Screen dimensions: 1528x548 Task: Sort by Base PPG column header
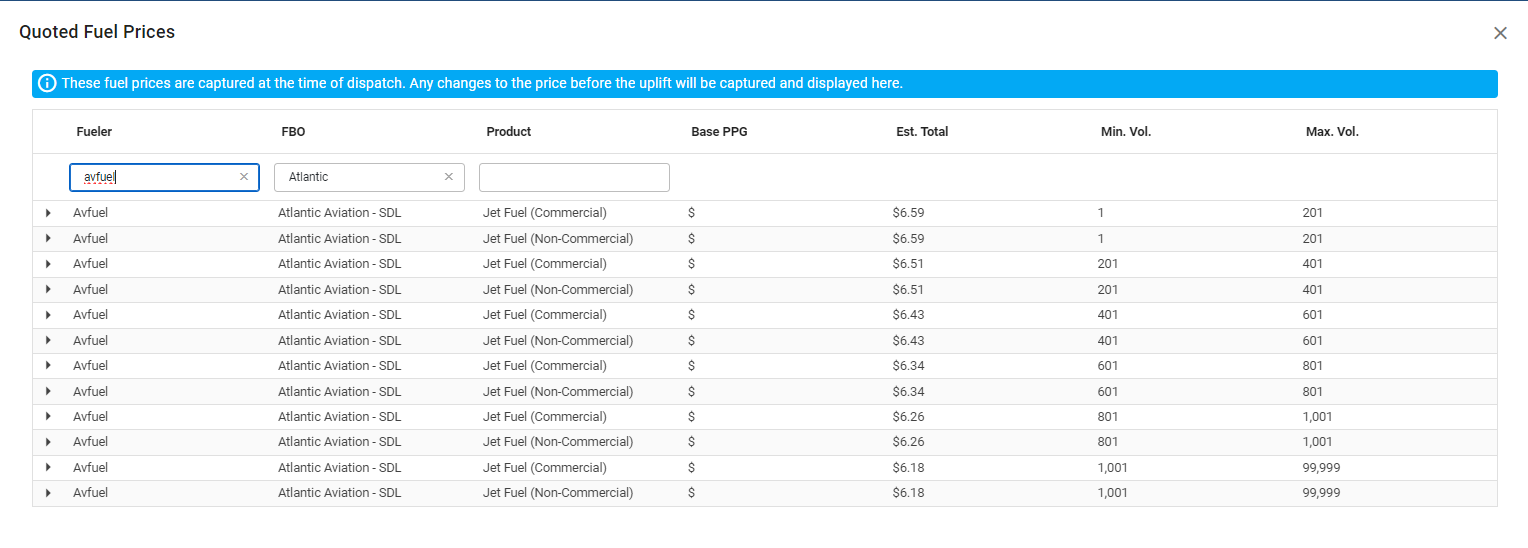pyautogui.click(x=719, y=132)
